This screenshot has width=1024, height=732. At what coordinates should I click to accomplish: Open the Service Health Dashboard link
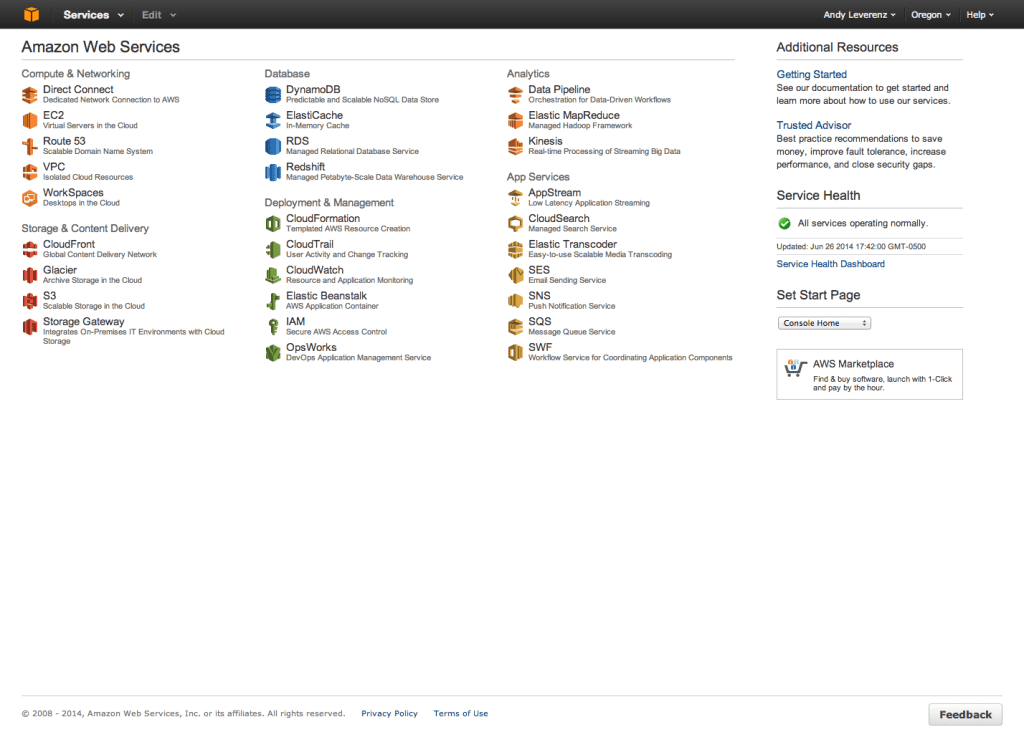(x=830, y=263)
